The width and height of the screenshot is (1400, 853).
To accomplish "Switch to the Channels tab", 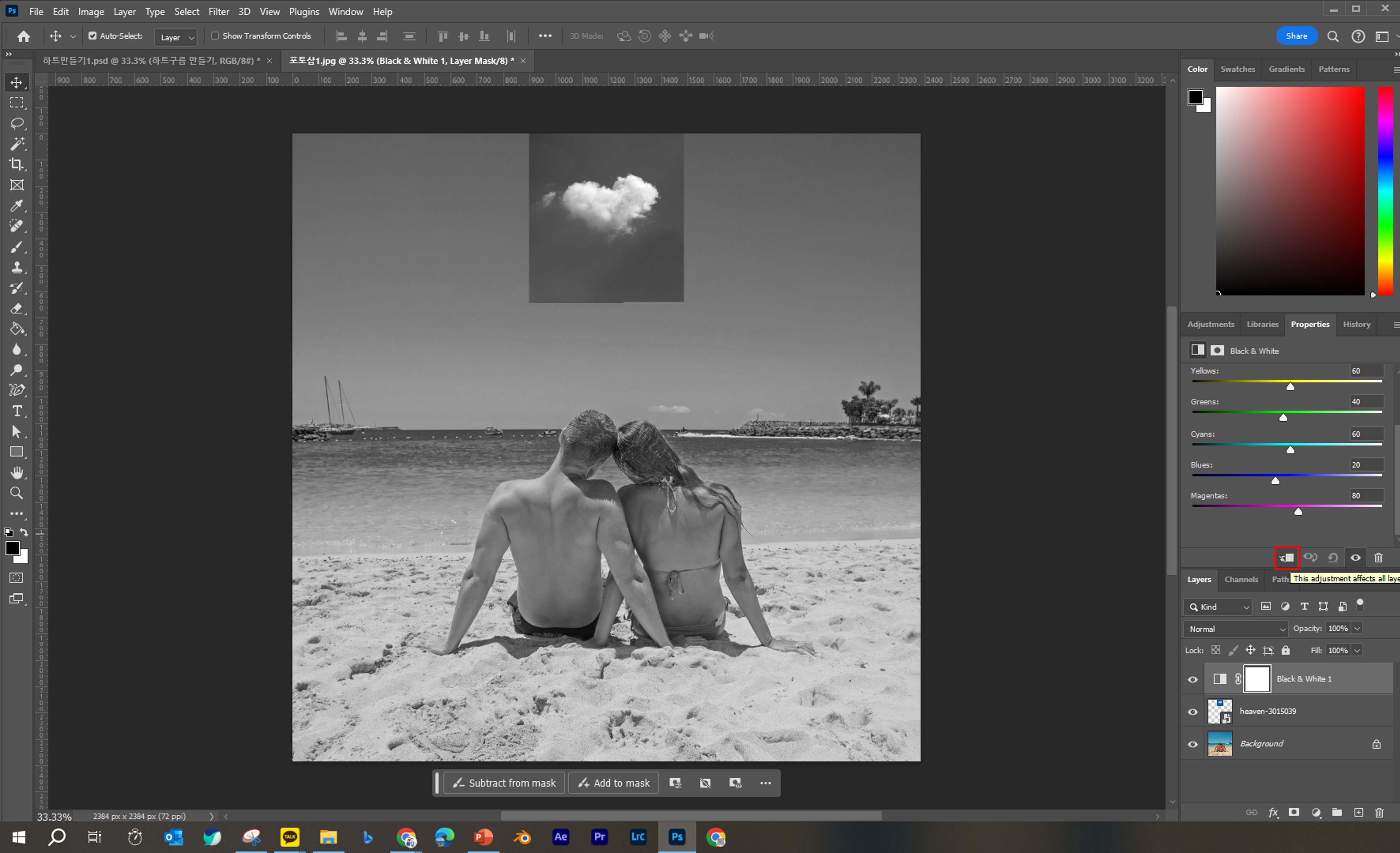I will [x=1241, y=579].
